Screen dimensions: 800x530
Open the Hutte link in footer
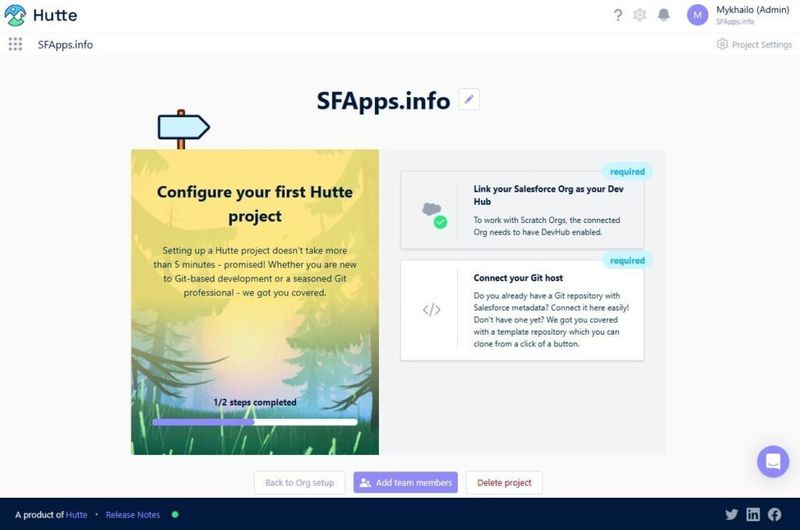click(x=77, y=515)
